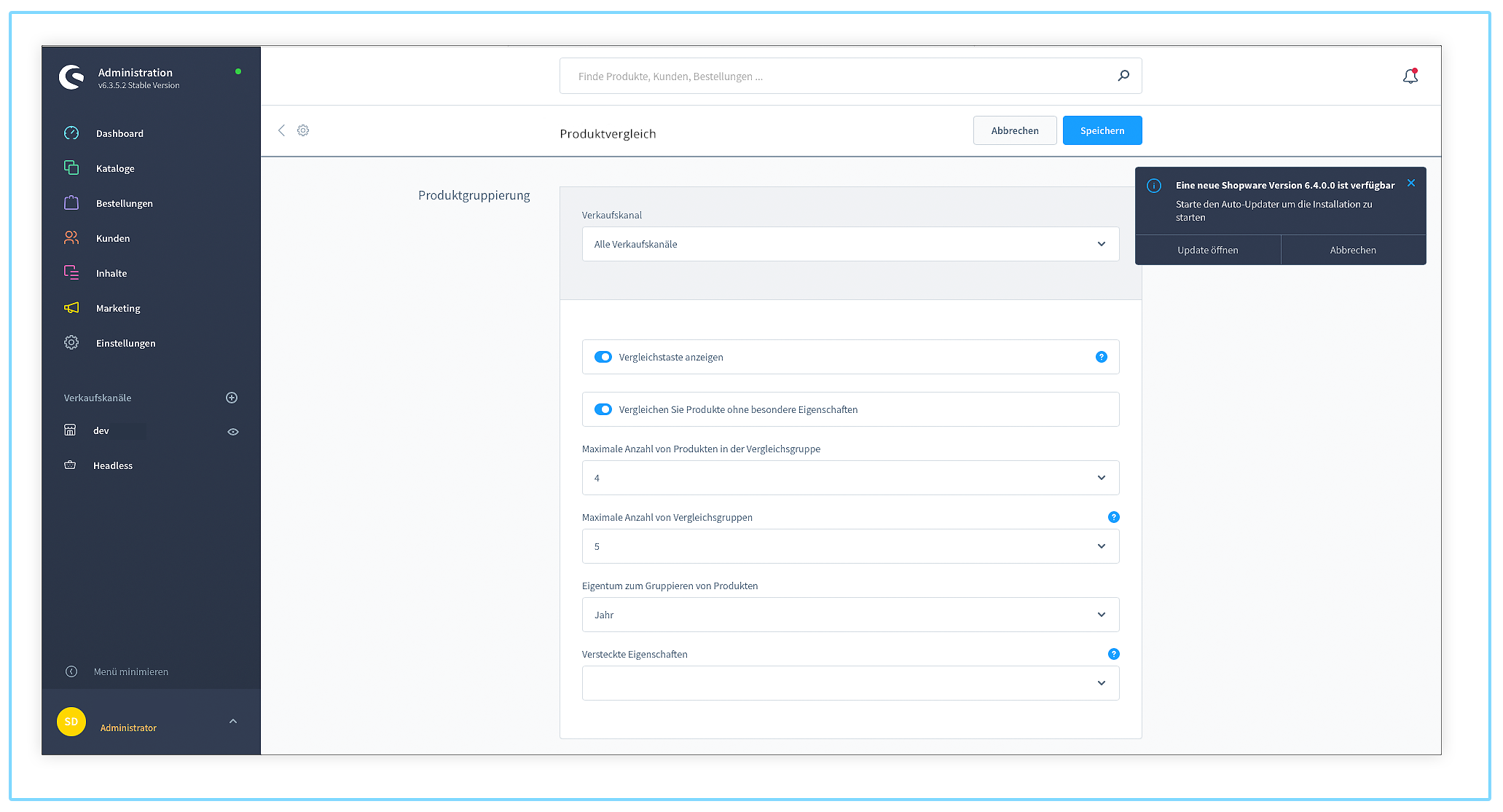
Task: Toggle Vergleichstaste anzeigen switch off
Action: (x=604, y=357)
